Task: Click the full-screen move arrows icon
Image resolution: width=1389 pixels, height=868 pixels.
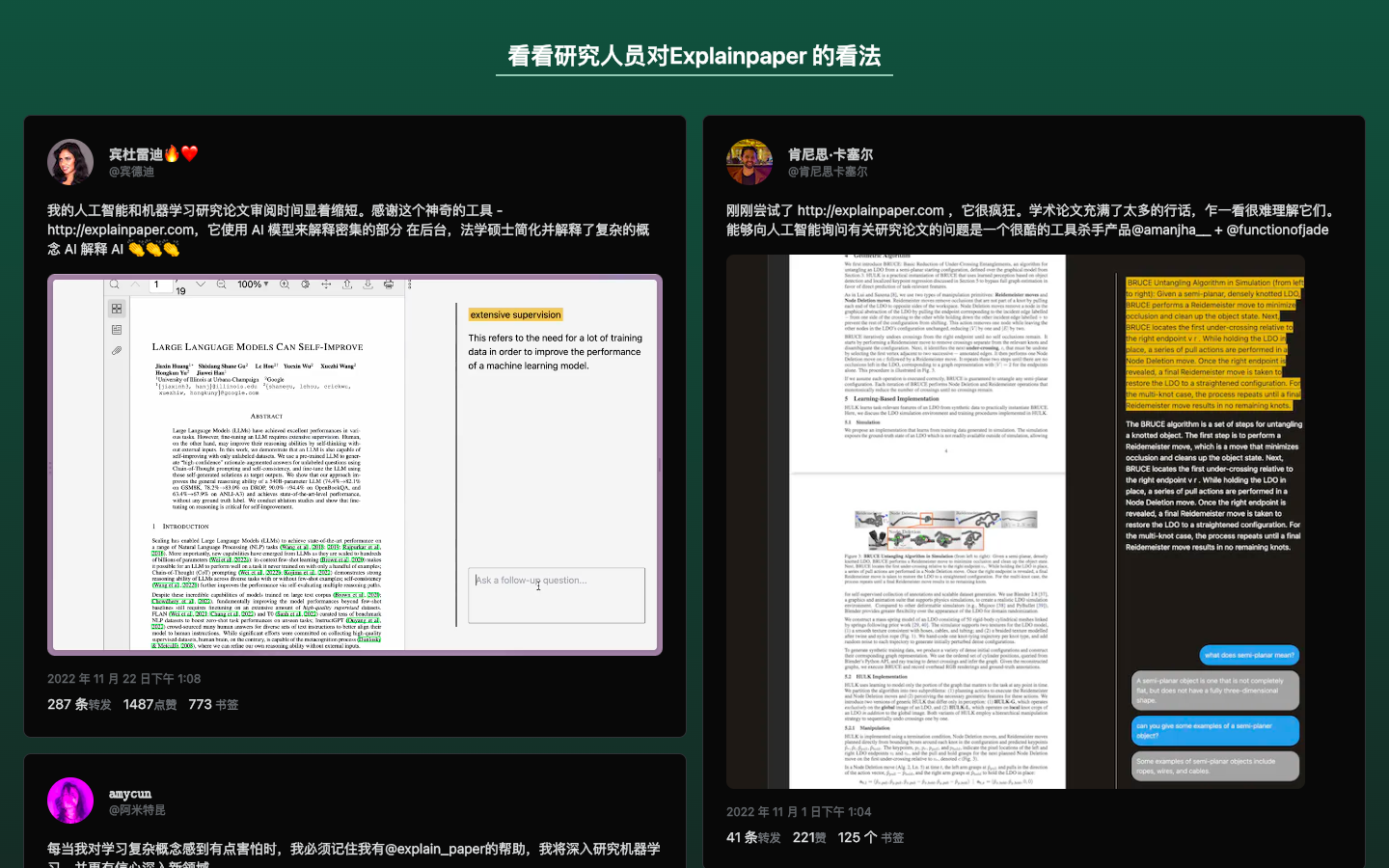Action: 326,285
